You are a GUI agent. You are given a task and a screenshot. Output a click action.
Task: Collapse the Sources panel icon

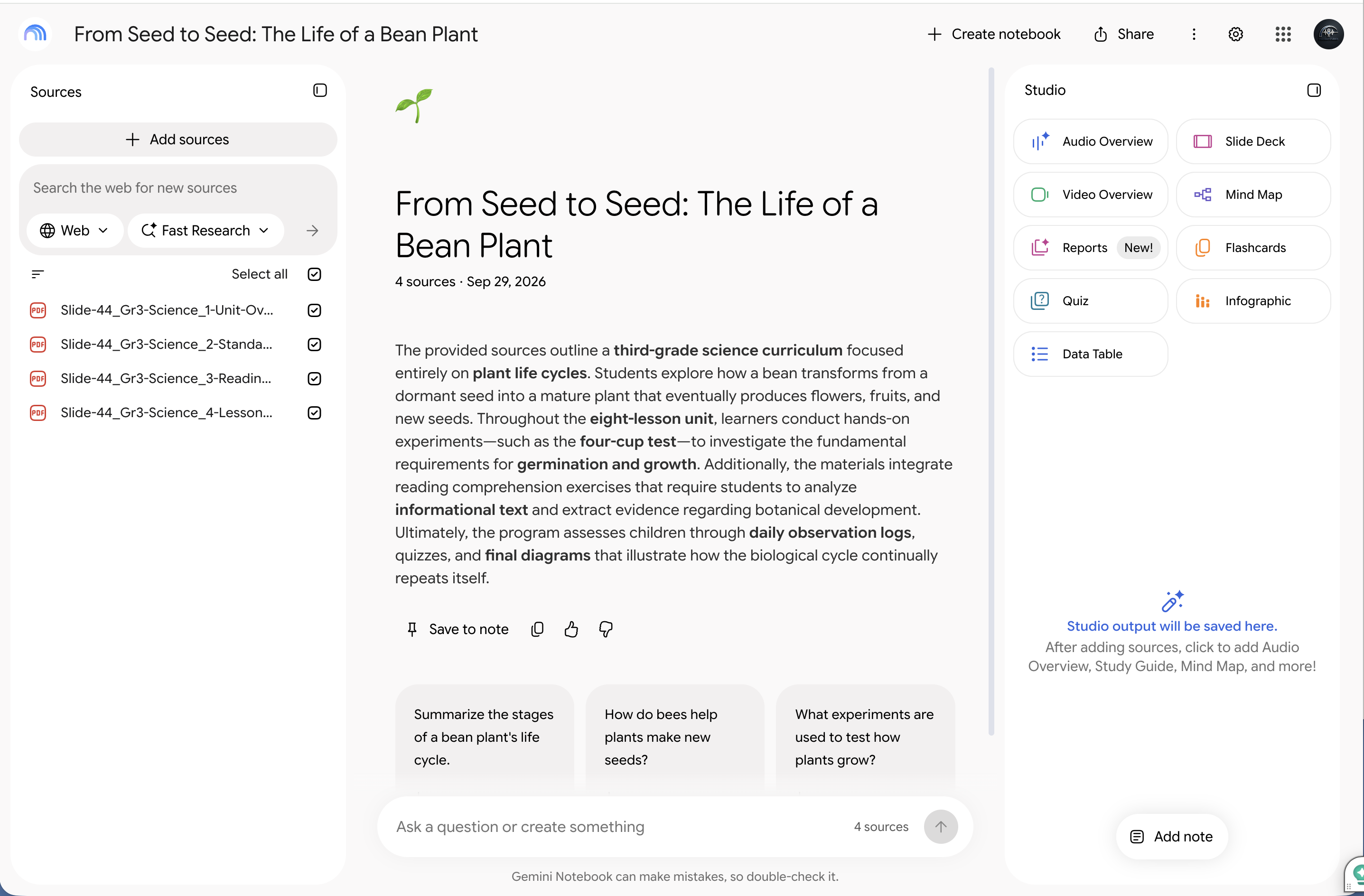(x=320, y=91)
